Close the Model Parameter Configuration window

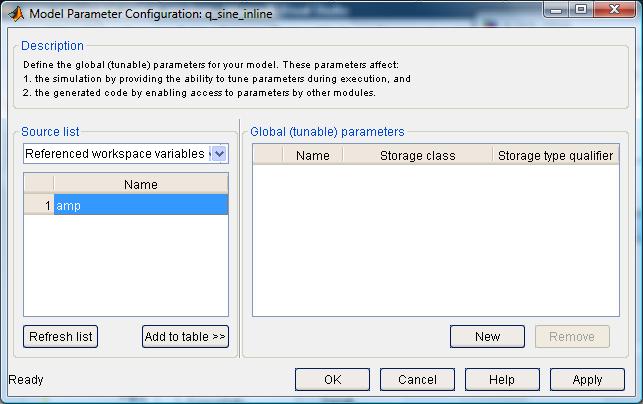click(614, 9)
